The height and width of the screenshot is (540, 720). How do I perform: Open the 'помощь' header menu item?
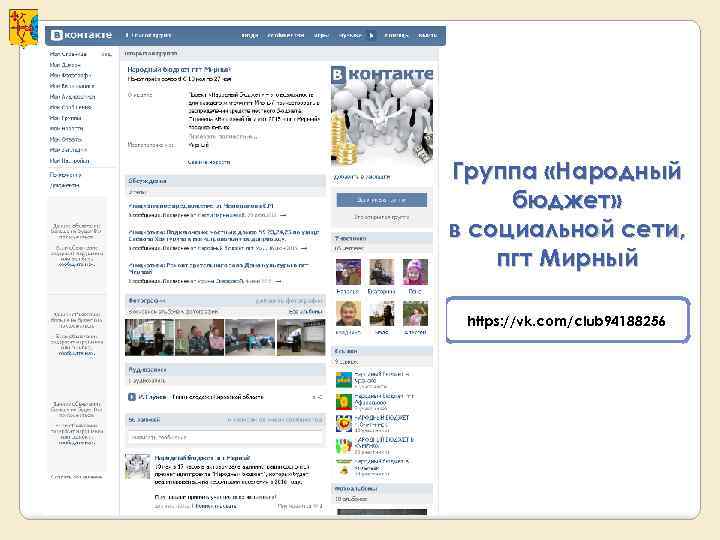point(396,35)
